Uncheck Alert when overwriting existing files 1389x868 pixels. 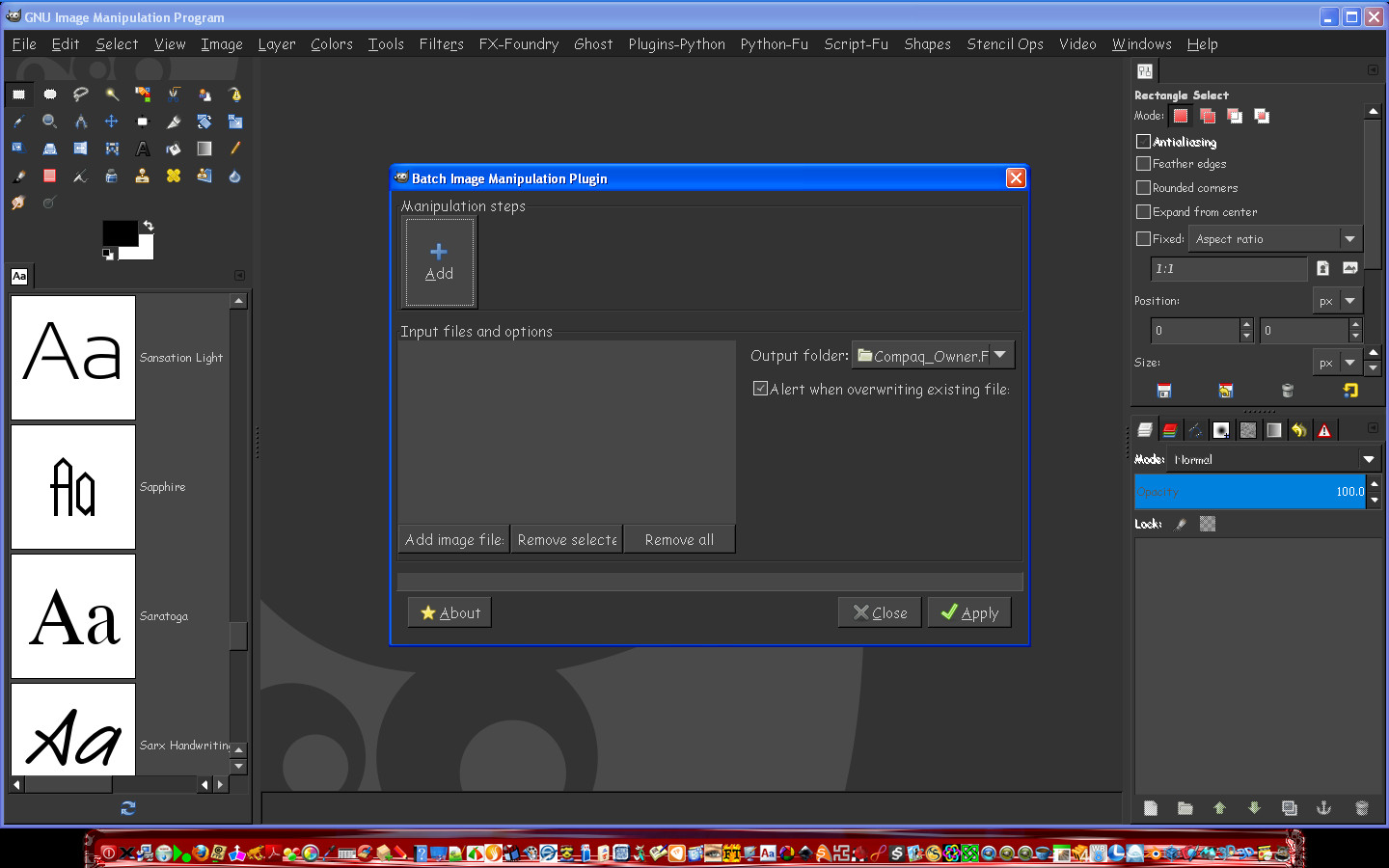click(x=760, y=389)
